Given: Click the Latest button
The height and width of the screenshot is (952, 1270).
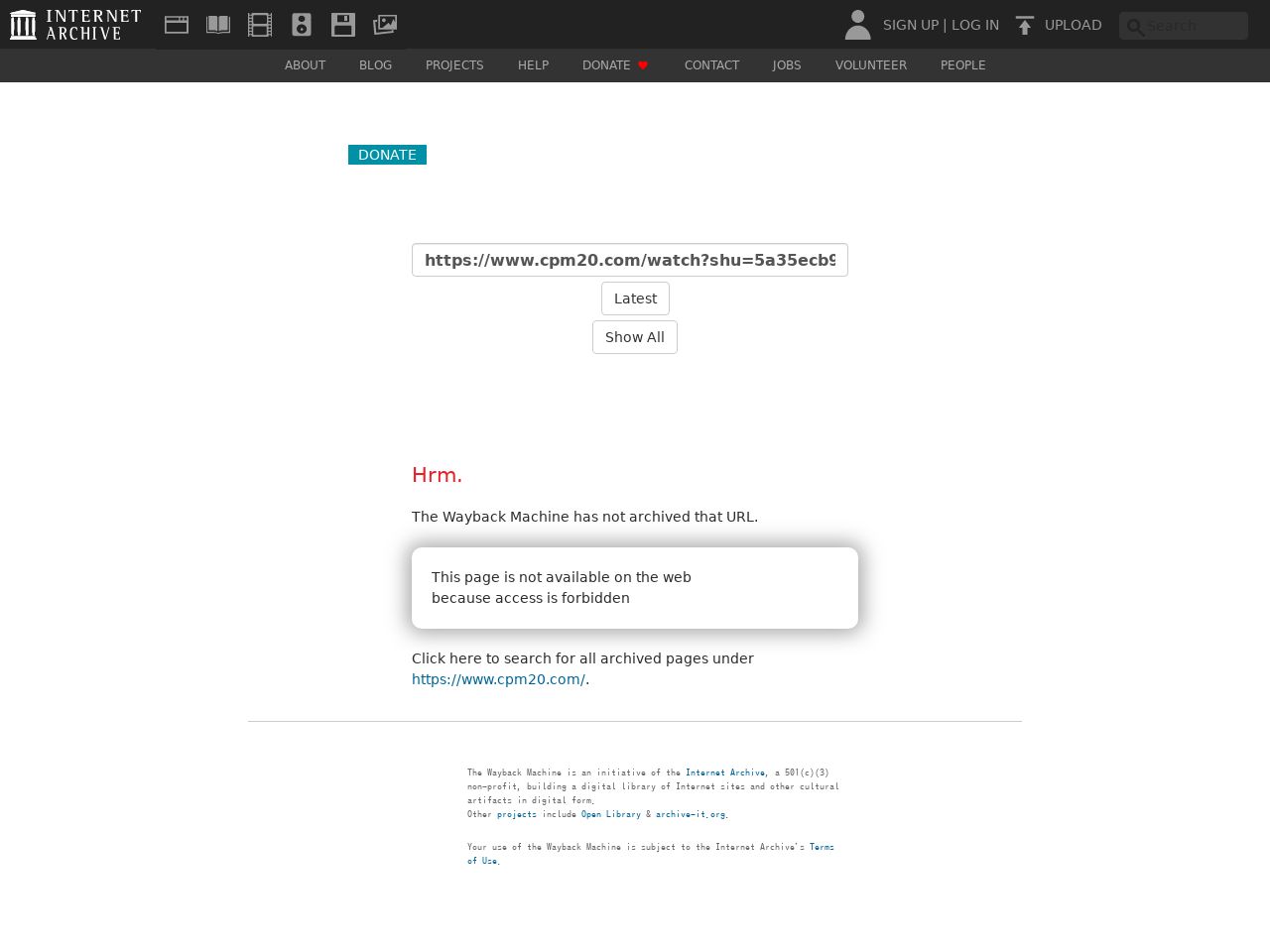Looking at the screenshot, I should 635,298.
